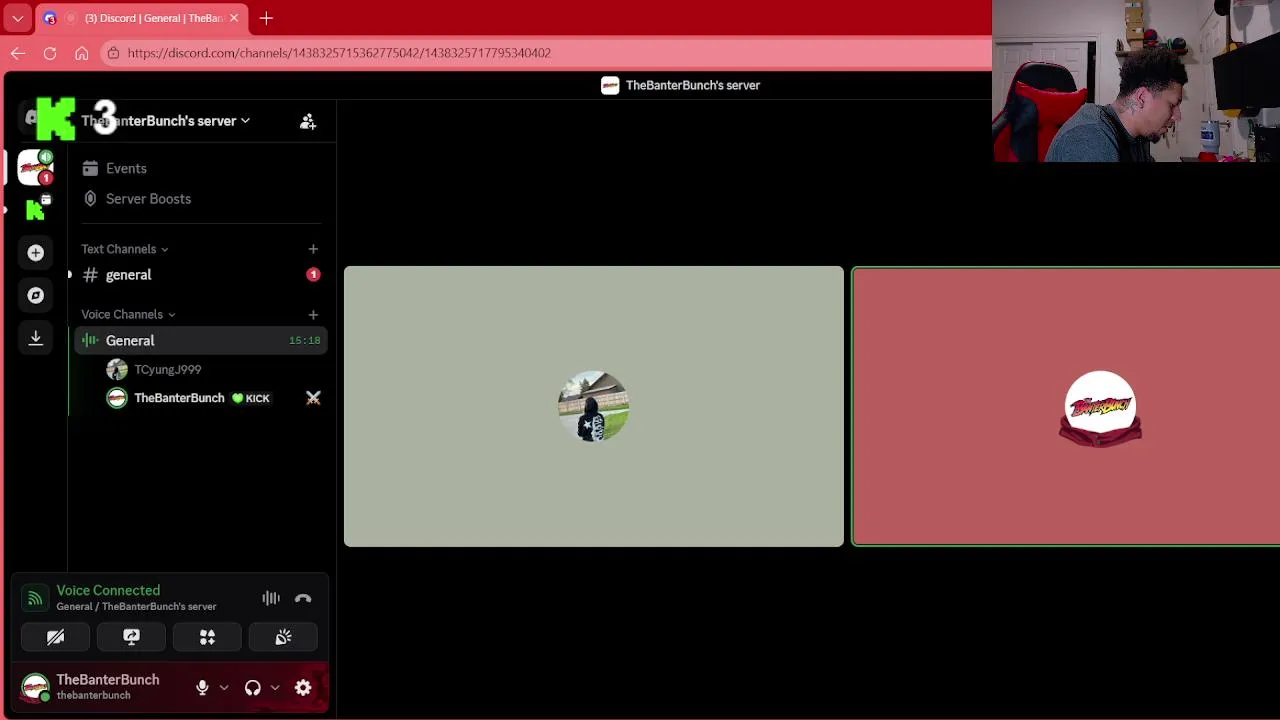Create a new voice channel
The height and width of the screenshot is (720, 1280).
tap(313, 314)
